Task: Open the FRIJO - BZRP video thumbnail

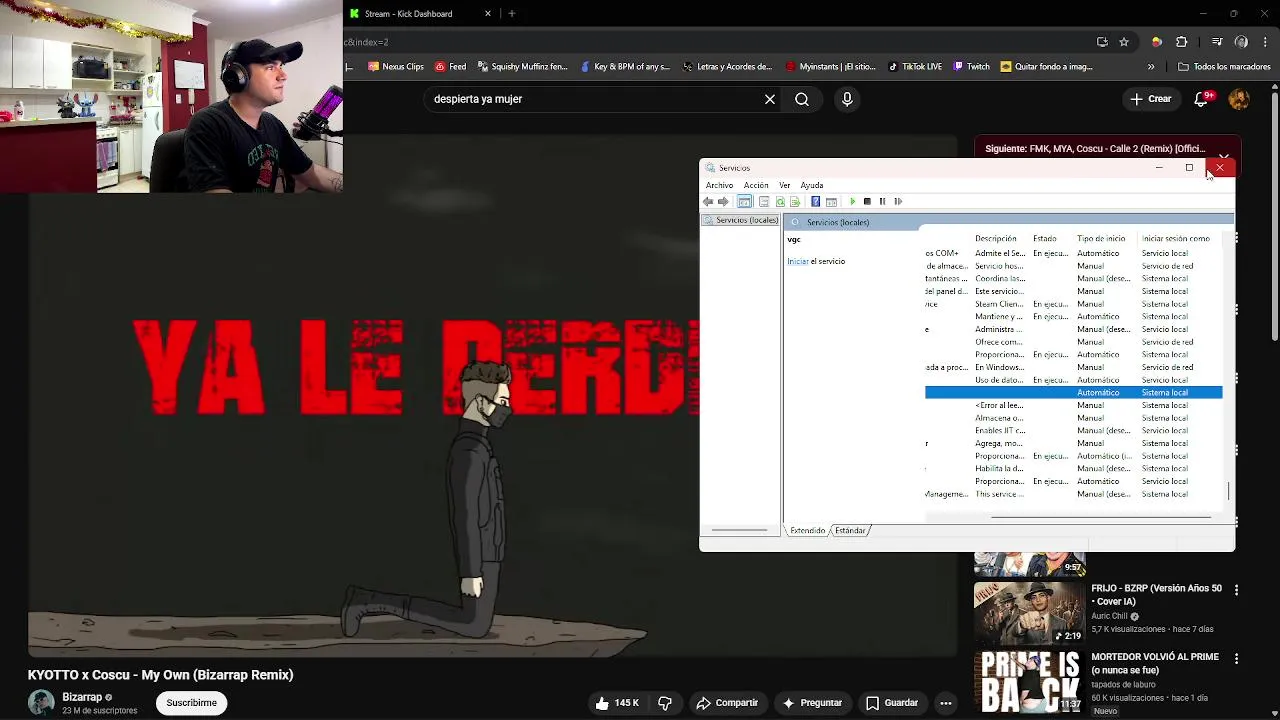Action: tap(1029, 614)
